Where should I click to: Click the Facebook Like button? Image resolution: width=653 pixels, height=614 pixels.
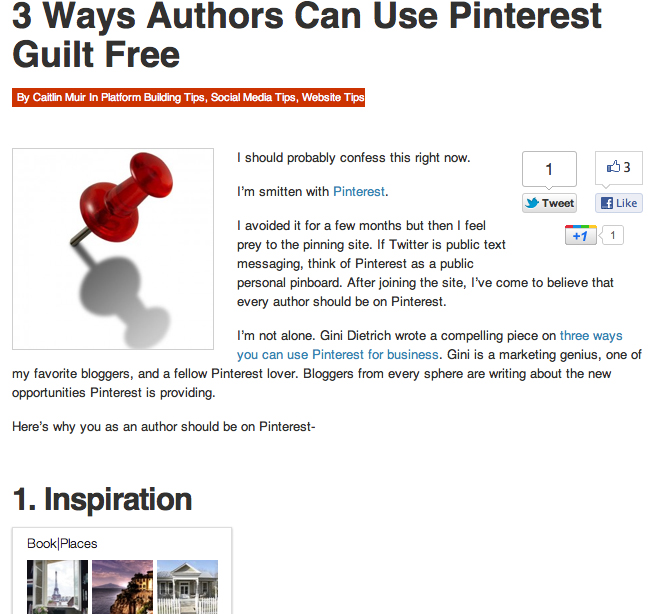coord(618,203)
